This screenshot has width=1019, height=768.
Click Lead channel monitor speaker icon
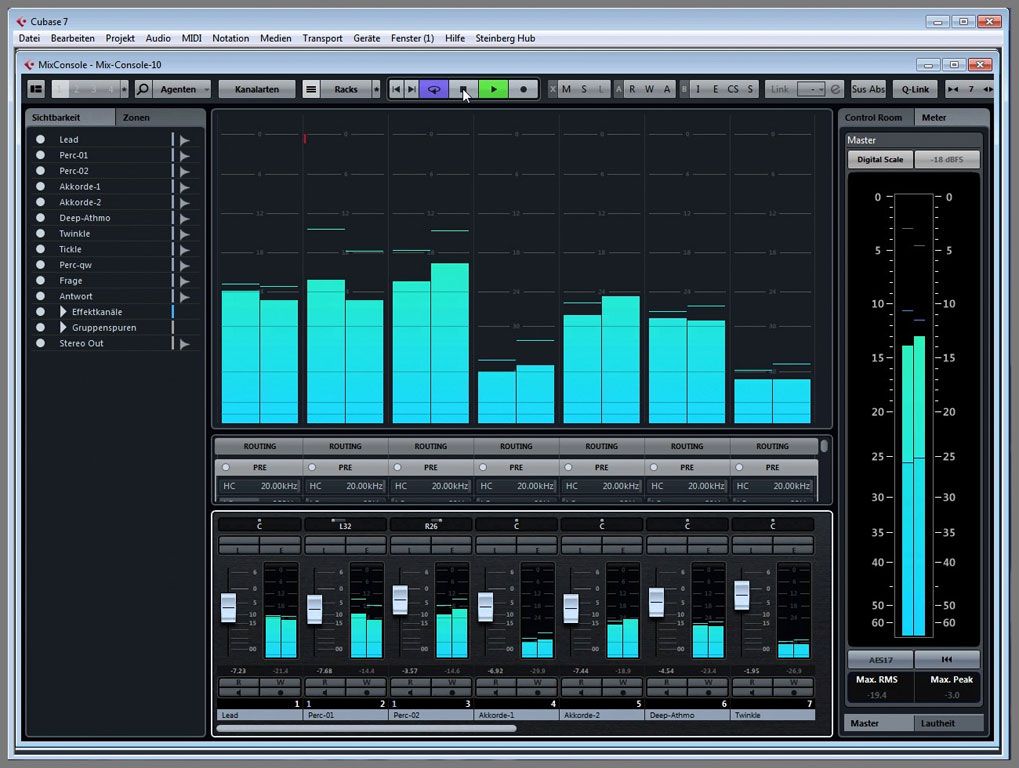[239, 693]
